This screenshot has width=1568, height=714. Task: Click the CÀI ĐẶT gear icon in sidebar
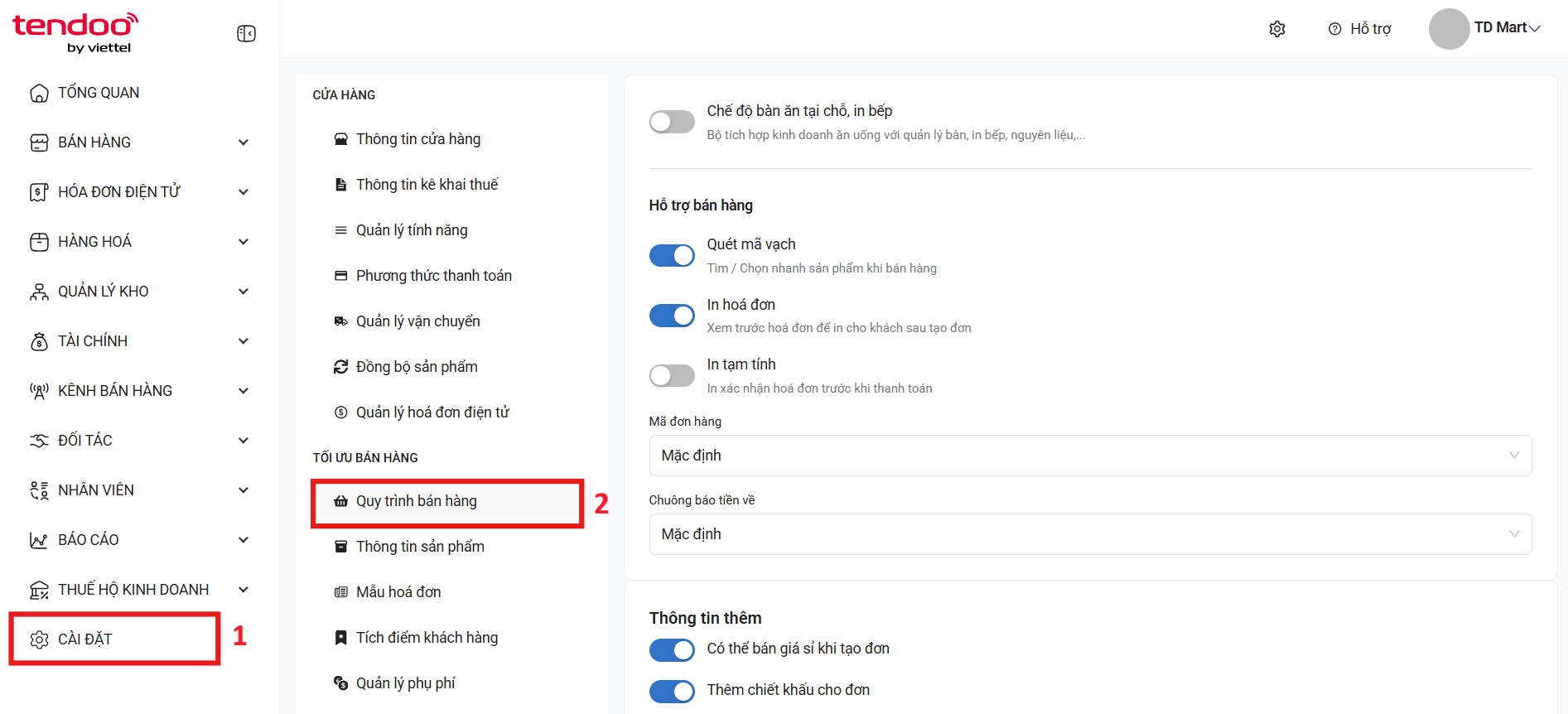click(39, 639)
